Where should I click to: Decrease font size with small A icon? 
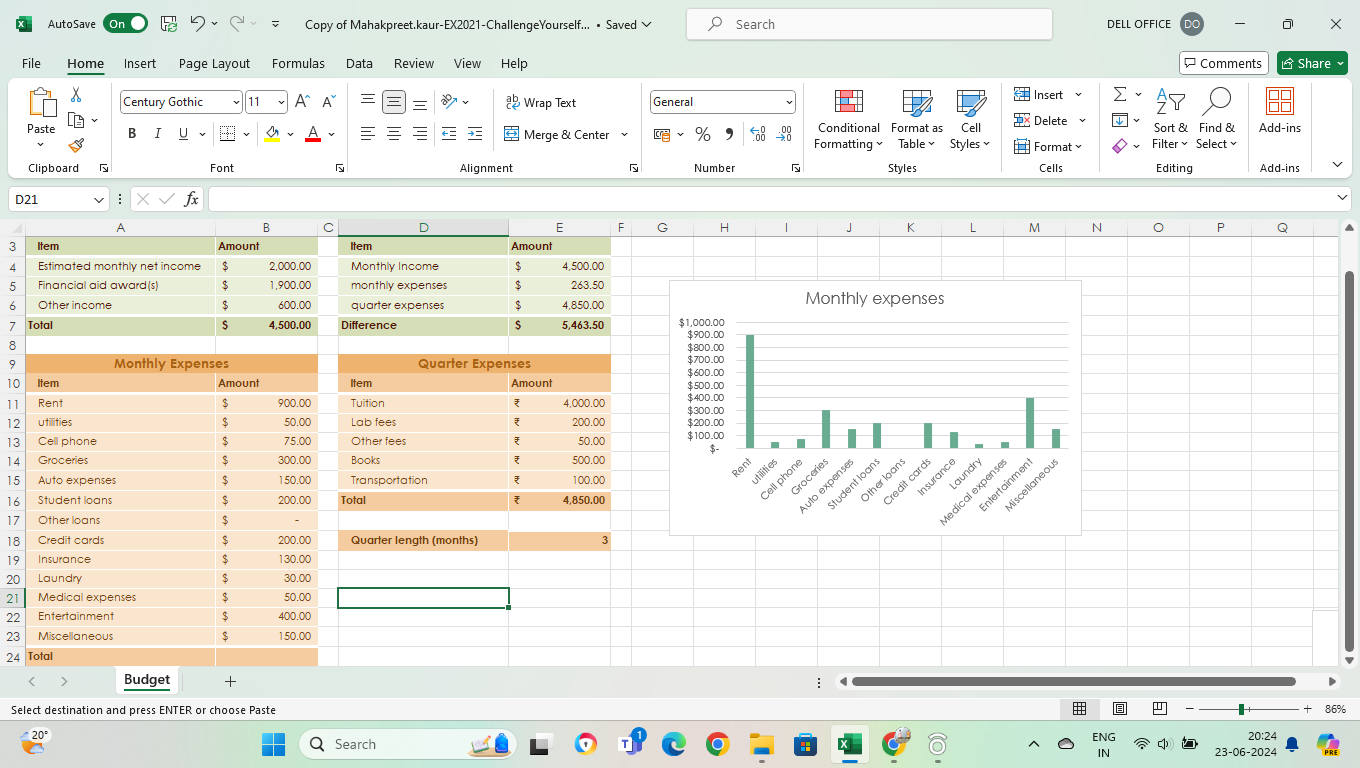coord(329,102)
